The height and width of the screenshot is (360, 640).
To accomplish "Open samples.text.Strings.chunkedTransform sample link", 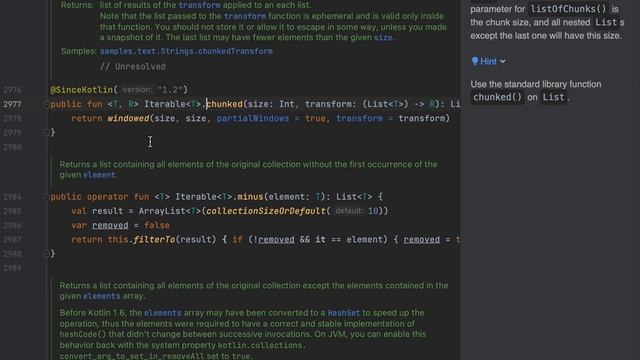I will 186,51.
